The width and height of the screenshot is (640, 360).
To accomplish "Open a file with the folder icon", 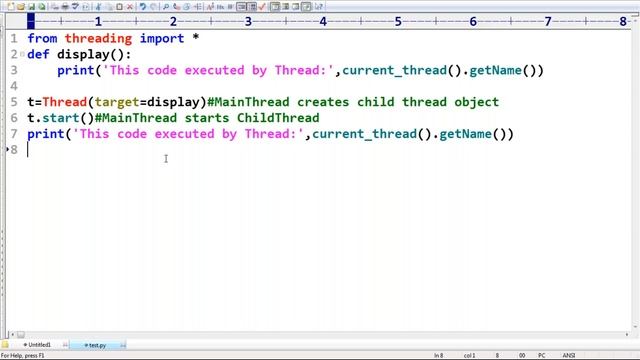I will [x=21, y=7].
